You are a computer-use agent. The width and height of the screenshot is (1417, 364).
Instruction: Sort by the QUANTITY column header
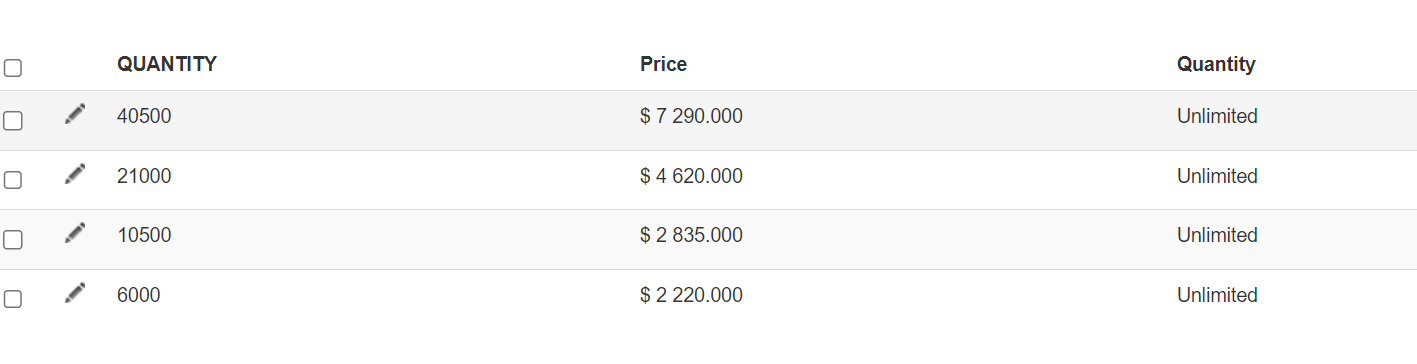point(167,64)
